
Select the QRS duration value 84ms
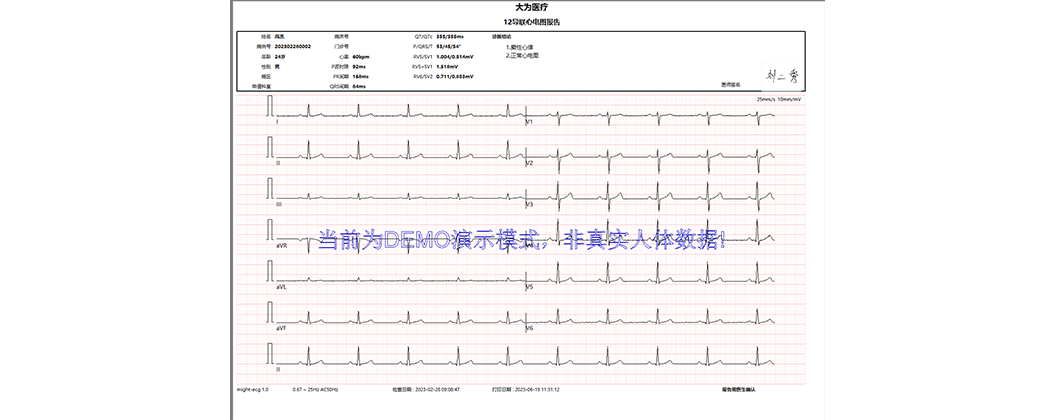click(x=359, y=87)
